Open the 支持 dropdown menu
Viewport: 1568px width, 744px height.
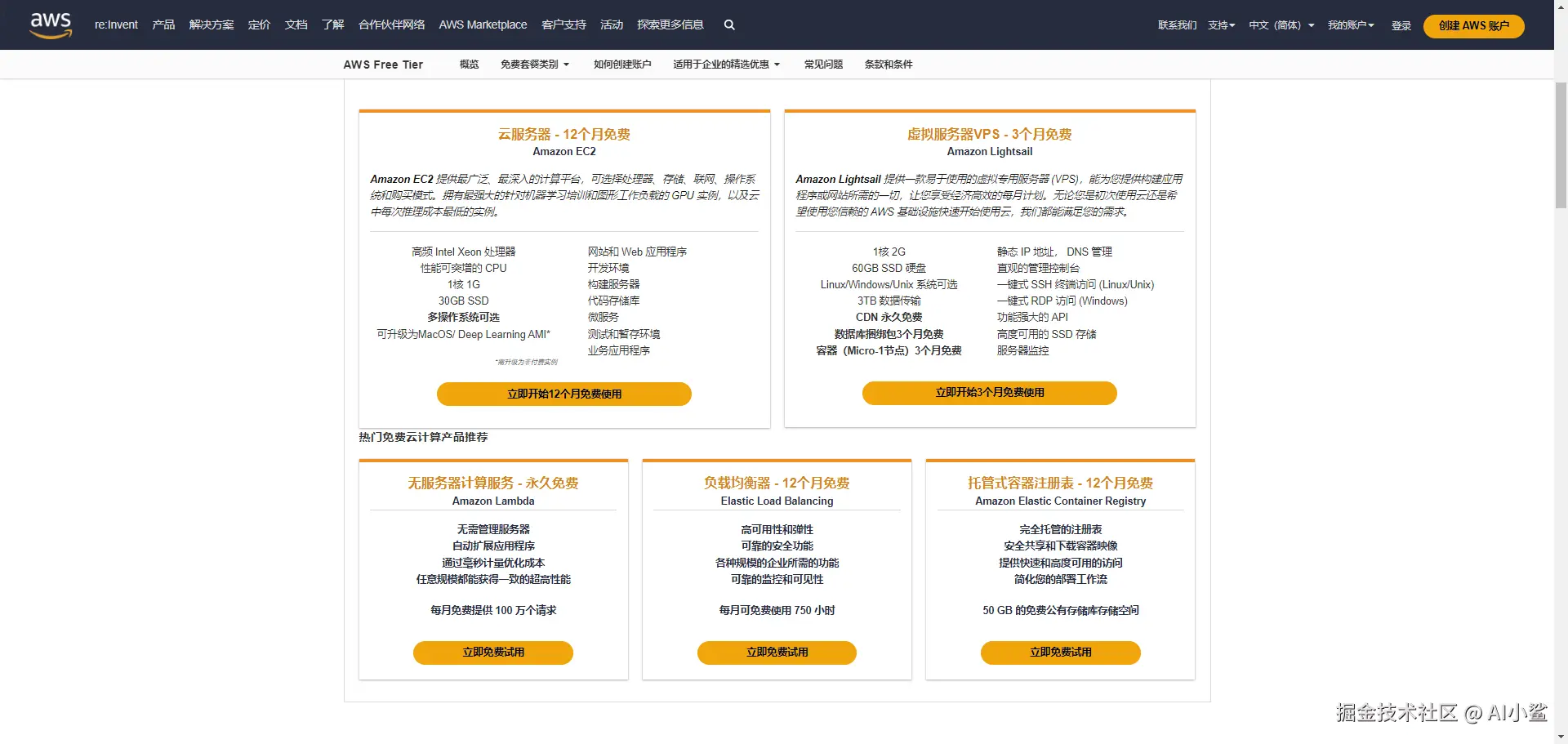(x=1222, y=25)
